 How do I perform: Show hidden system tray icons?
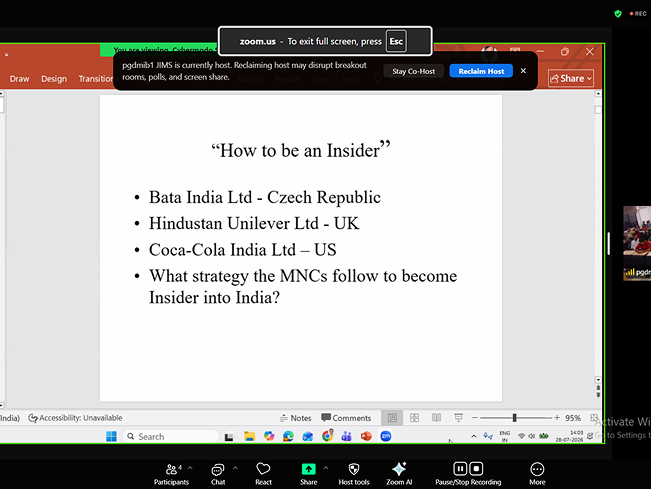coord(473,436)
